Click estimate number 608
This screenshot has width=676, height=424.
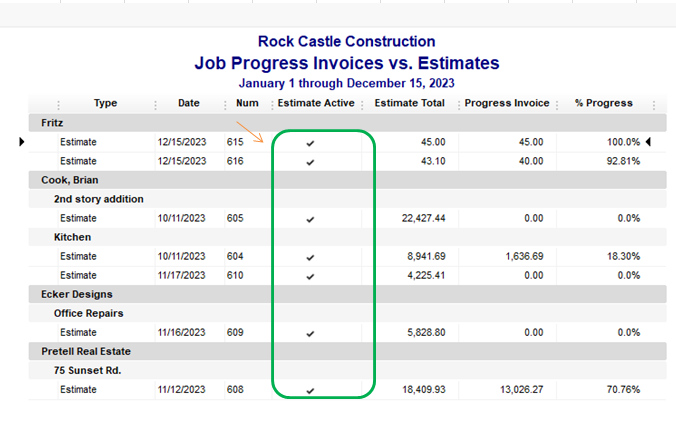tap(235, 389)
